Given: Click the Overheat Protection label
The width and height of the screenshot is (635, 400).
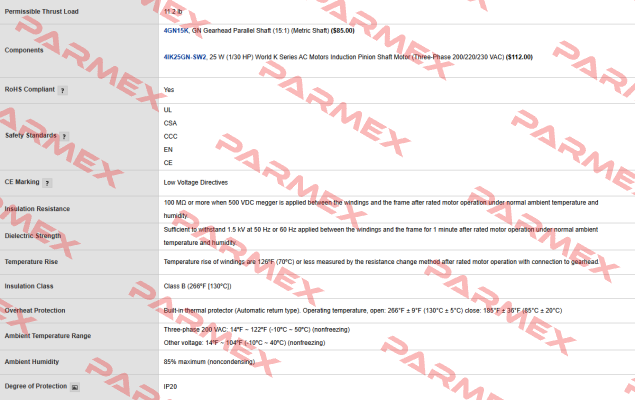Looking at the screenshot, I should pyautogui.click(x=35, y=311).
